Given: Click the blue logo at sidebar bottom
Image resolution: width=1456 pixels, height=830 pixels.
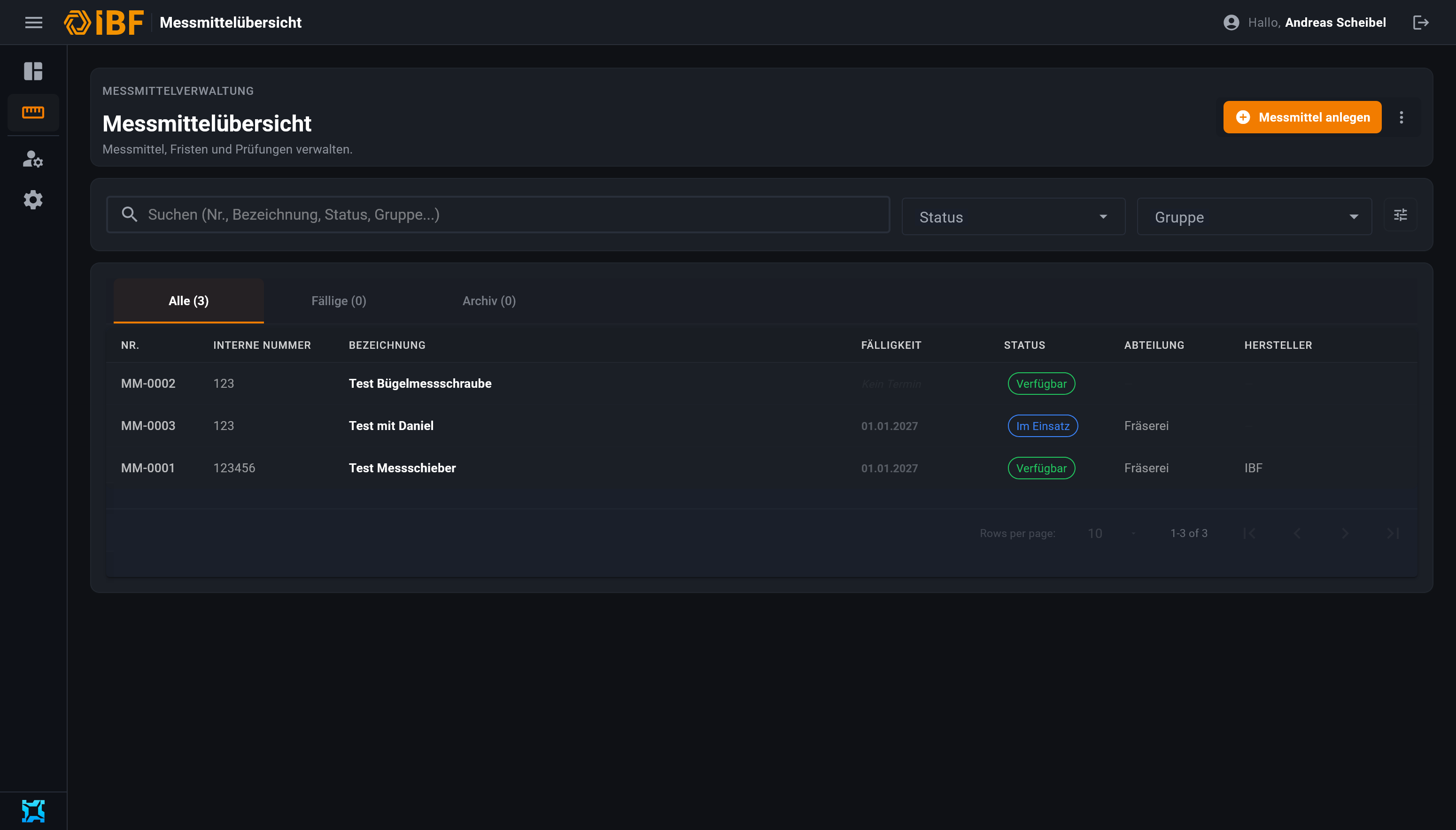Looking at the screenshot, I should pos(33,810).
